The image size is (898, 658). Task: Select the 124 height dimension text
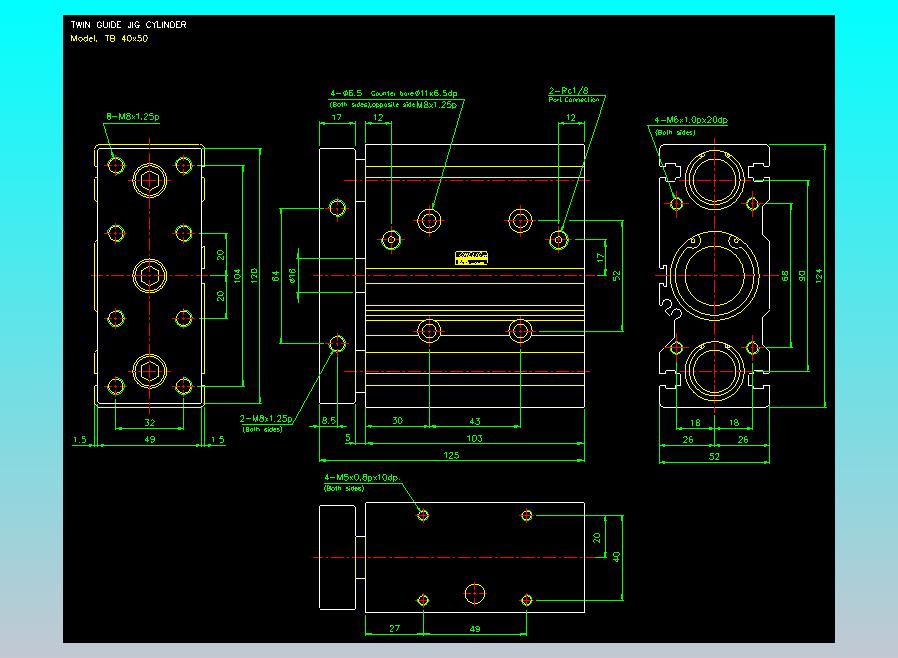click(820, 275)
